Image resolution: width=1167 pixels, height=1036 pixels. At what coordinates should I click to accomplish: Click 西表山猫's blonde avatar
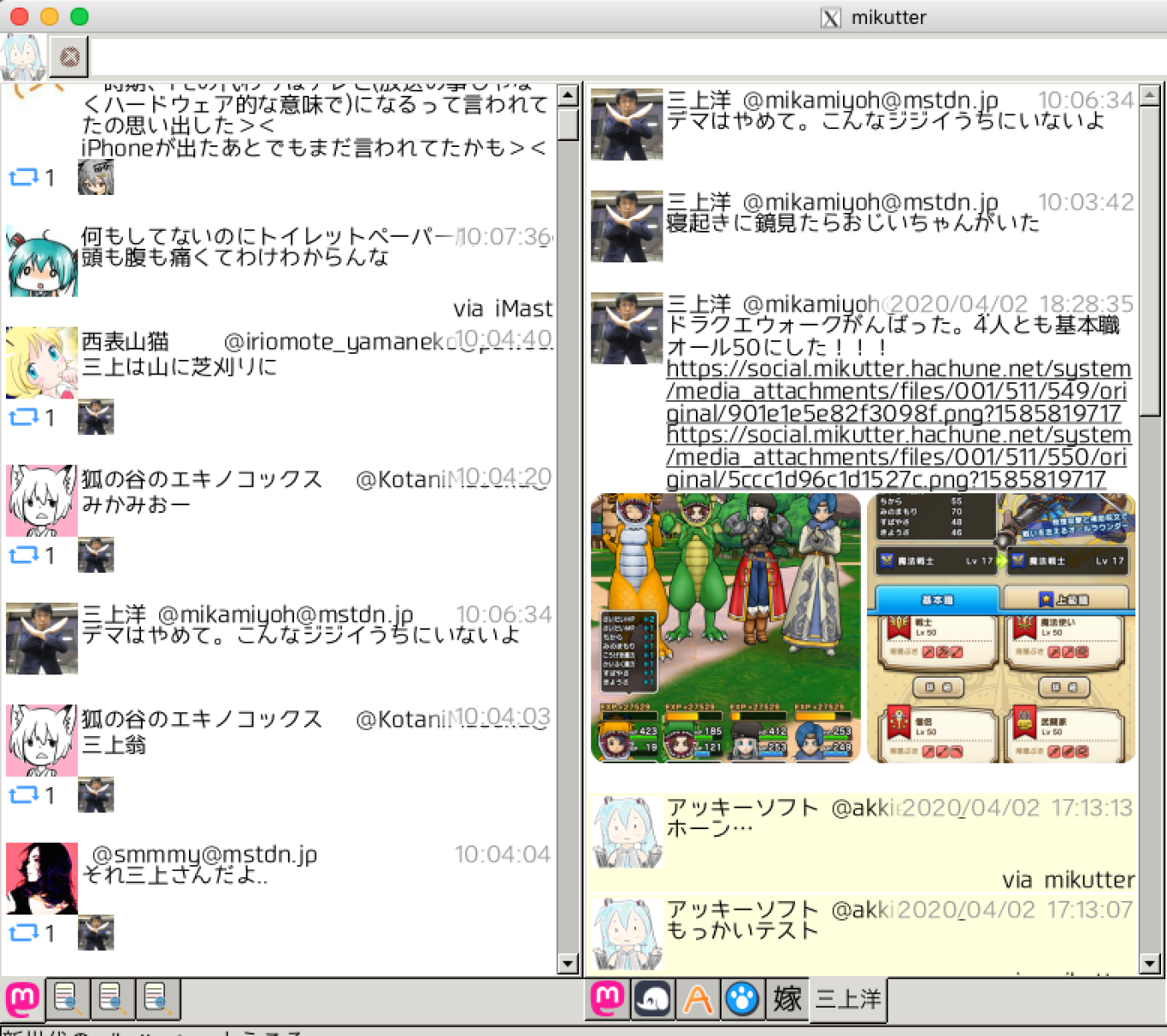click(x=41, y=363)
